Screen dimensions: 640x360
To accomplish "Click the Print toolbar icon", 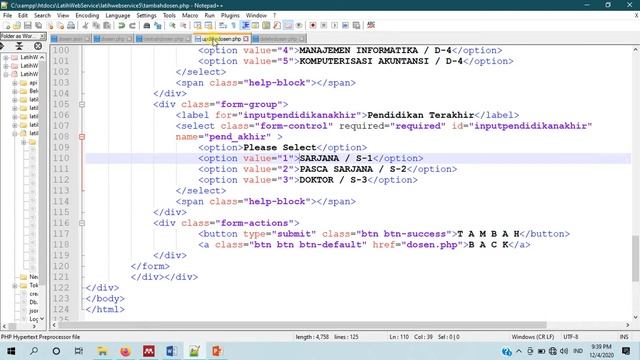I will (x=71, y=25).
